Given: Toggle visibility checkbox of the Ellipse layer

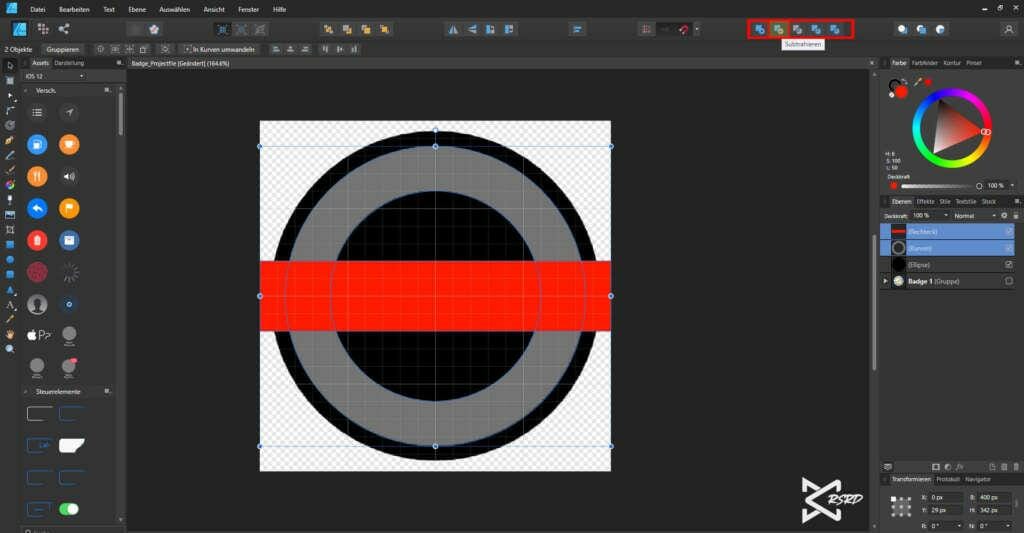Looking at the screenshot, I should click(x=1008, y=264).
